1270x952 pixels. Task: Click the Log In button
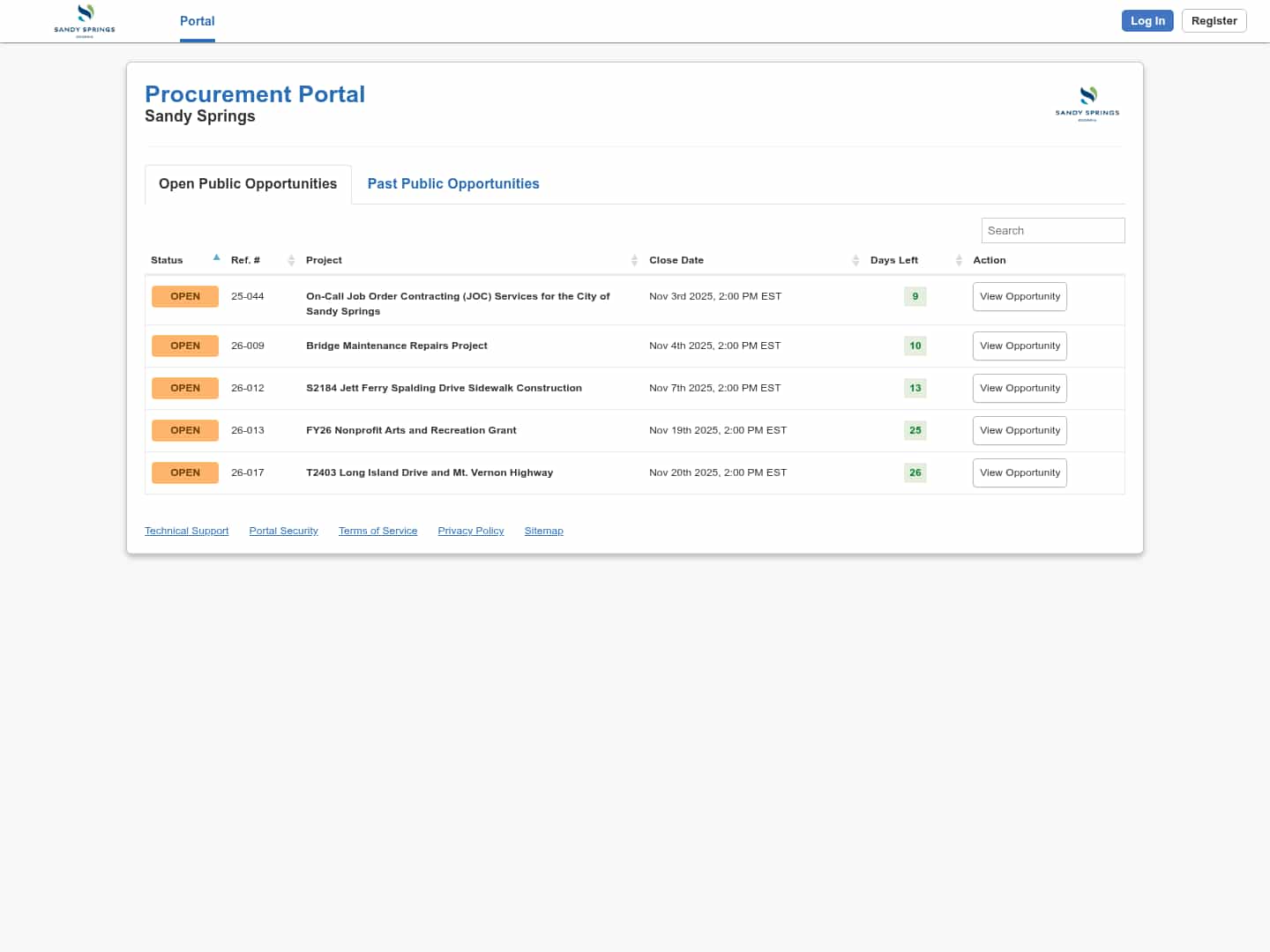(1147, 21)
